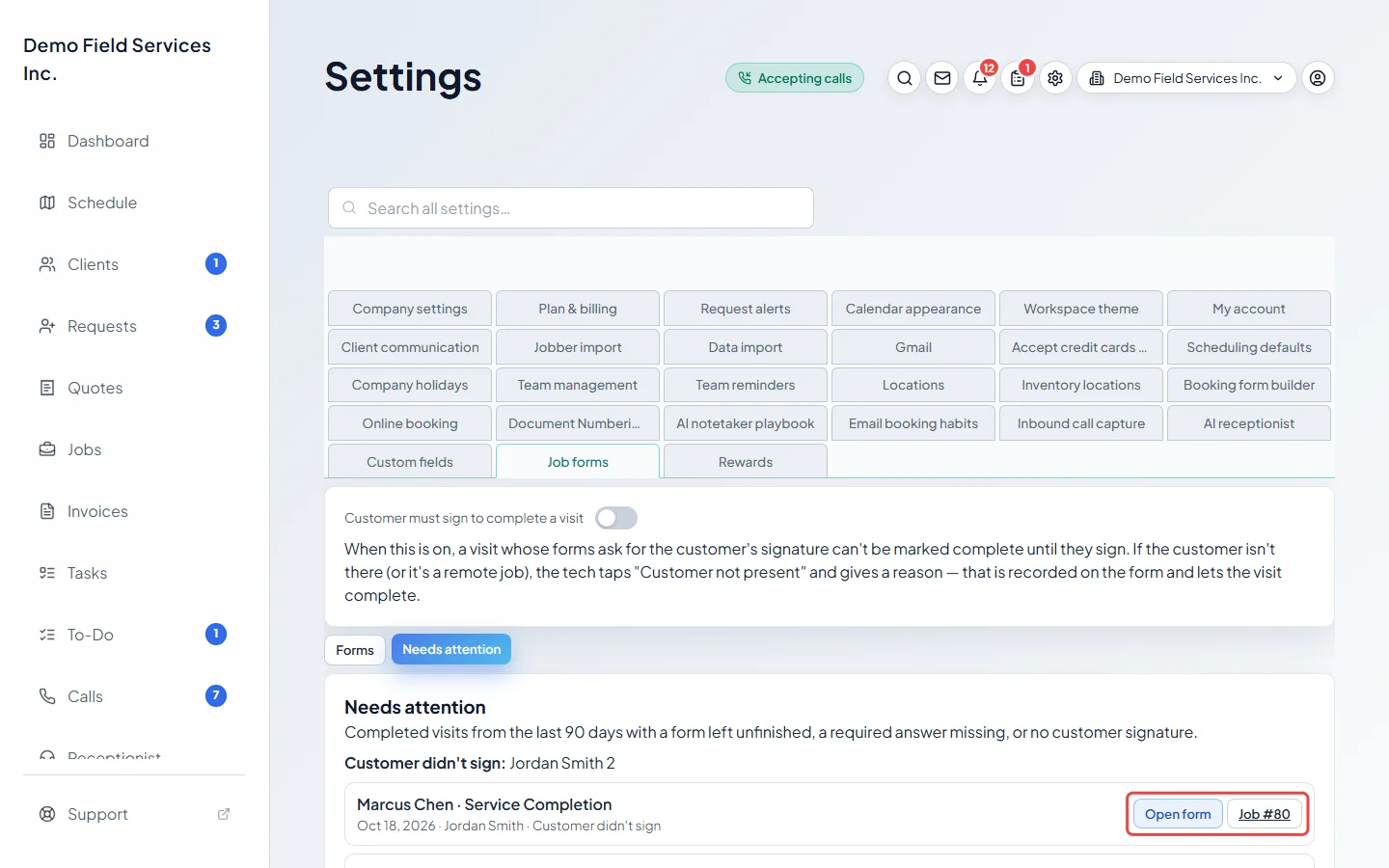Click the Clients people icon

[47, 264]
